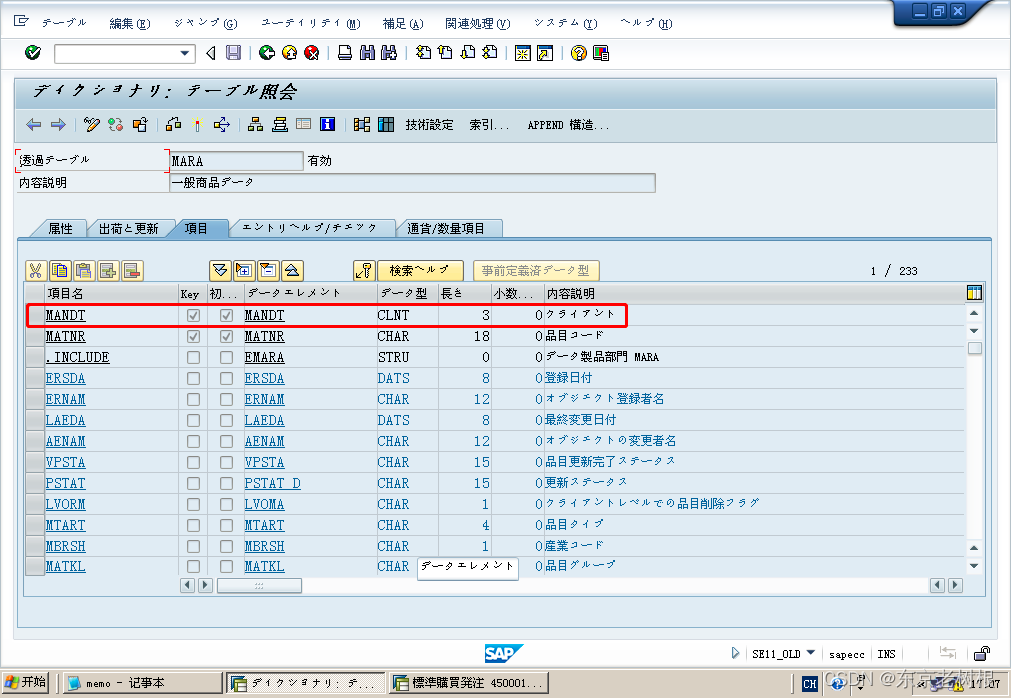
Task: Click the MARA table name field
Action: (x=236, y=160)
